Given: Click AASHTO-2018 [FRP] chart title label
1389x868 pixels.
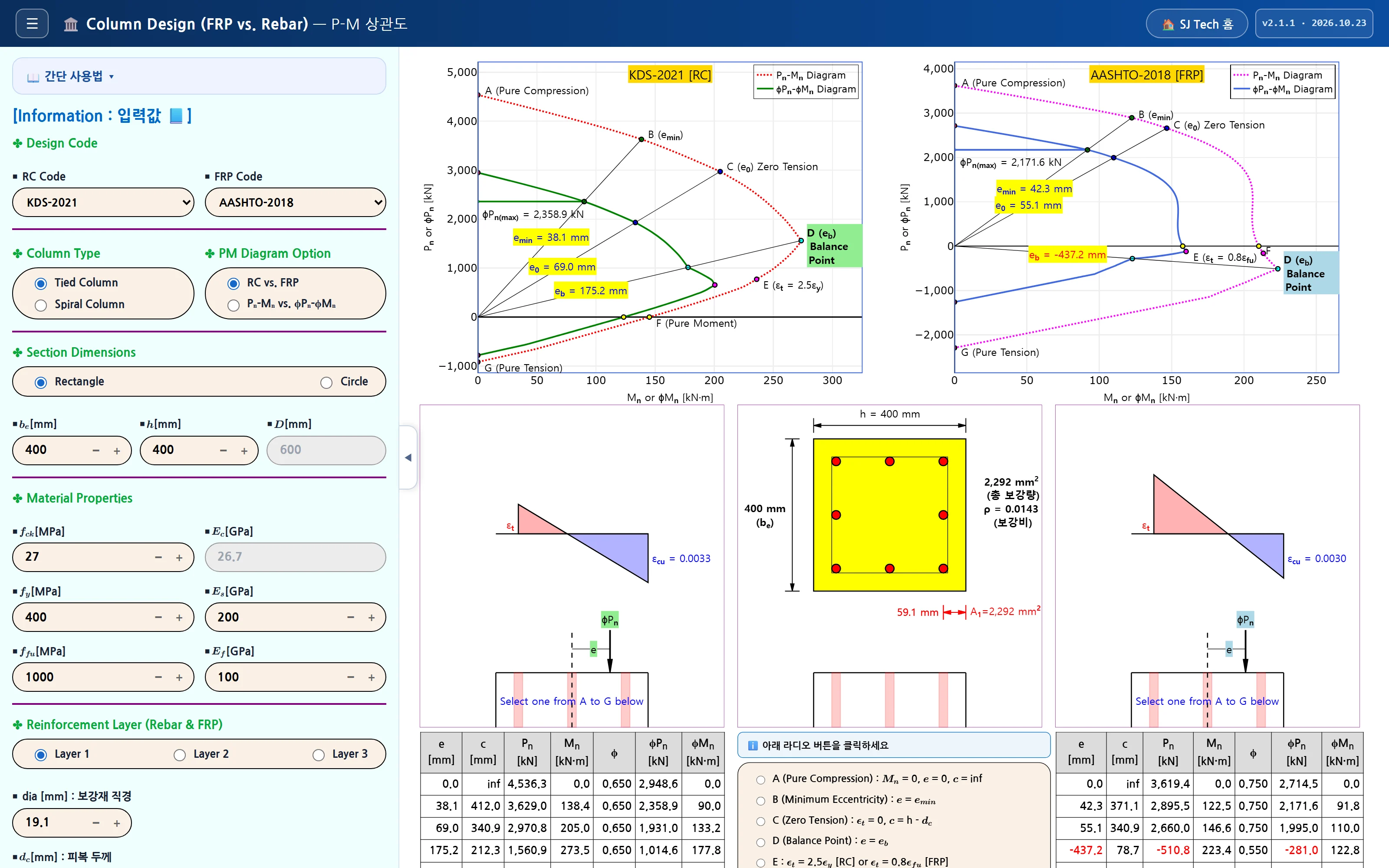Looking at the screenshot, I should 1146,75.
